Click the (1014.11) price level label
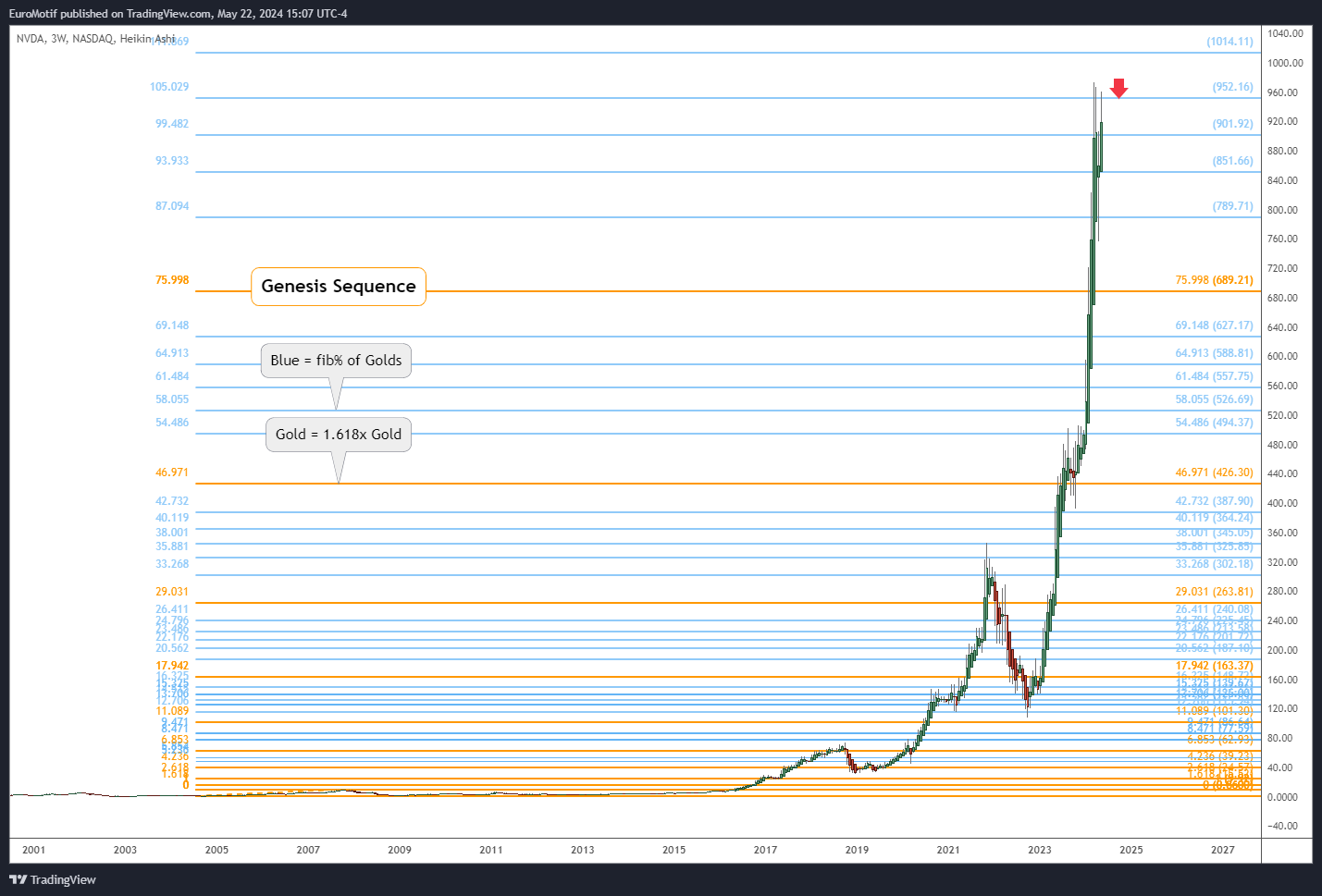The width and height of the screenshot is (1322, 896). coord(1230,42)
